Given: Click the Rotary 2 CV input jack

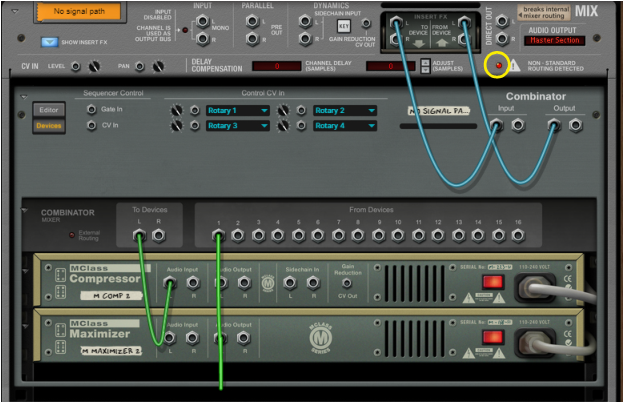Looking at the screenshot, I should [301, 110].
